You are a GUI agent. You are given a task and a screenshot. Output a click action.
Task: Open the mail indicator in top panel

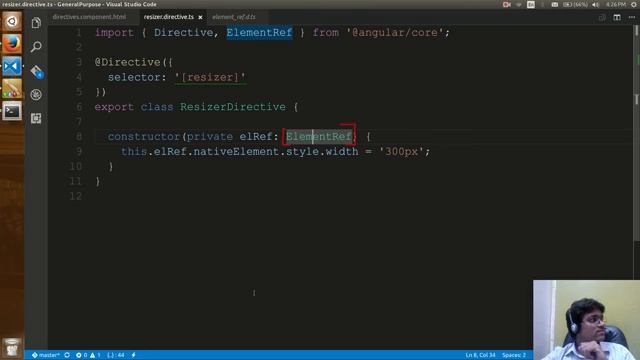tap(555, 4)
